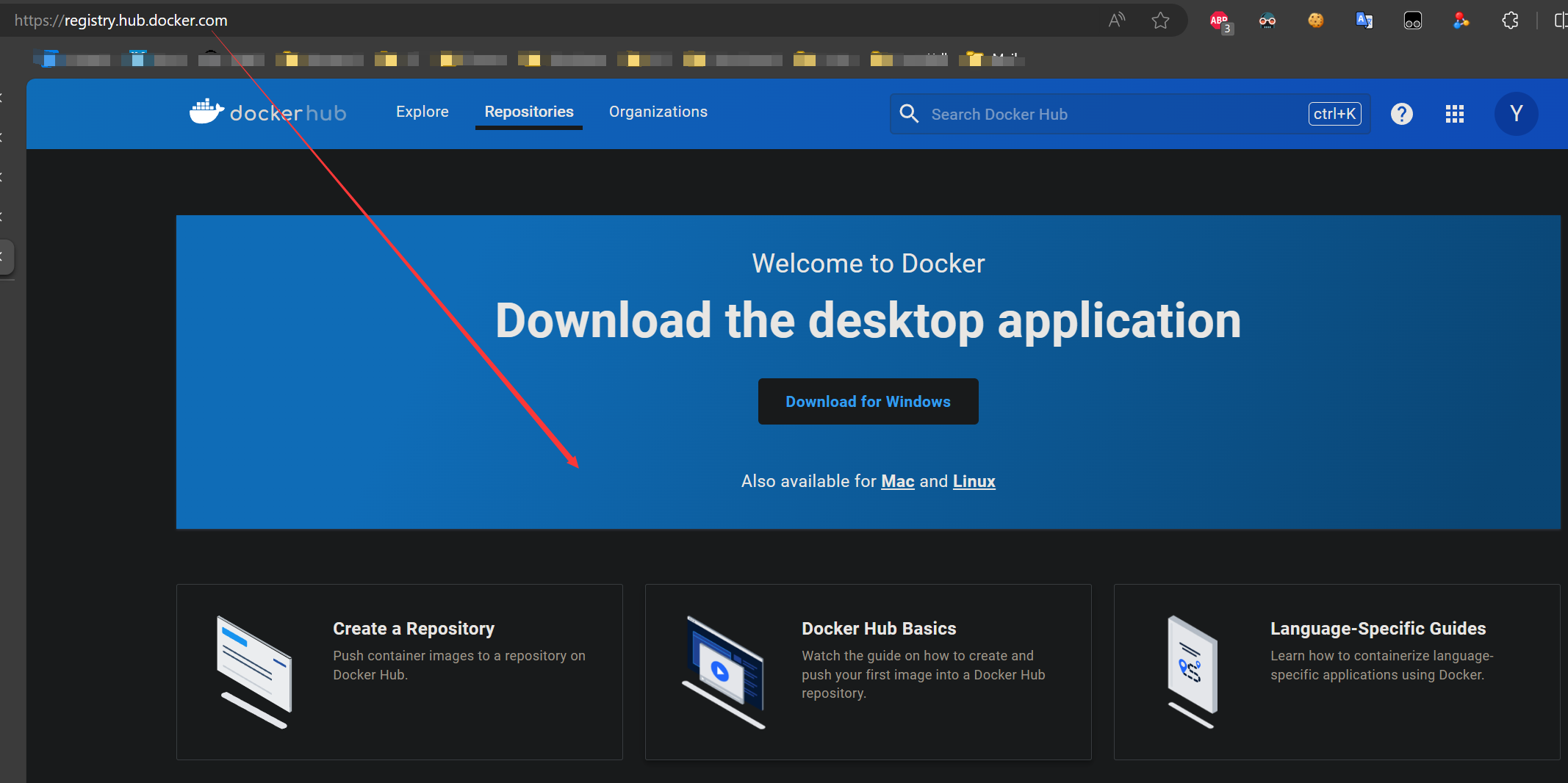Open the browser extensions puzzle icon
The width and height of the screenshot is (1568, 783).
pos(1510,21)
